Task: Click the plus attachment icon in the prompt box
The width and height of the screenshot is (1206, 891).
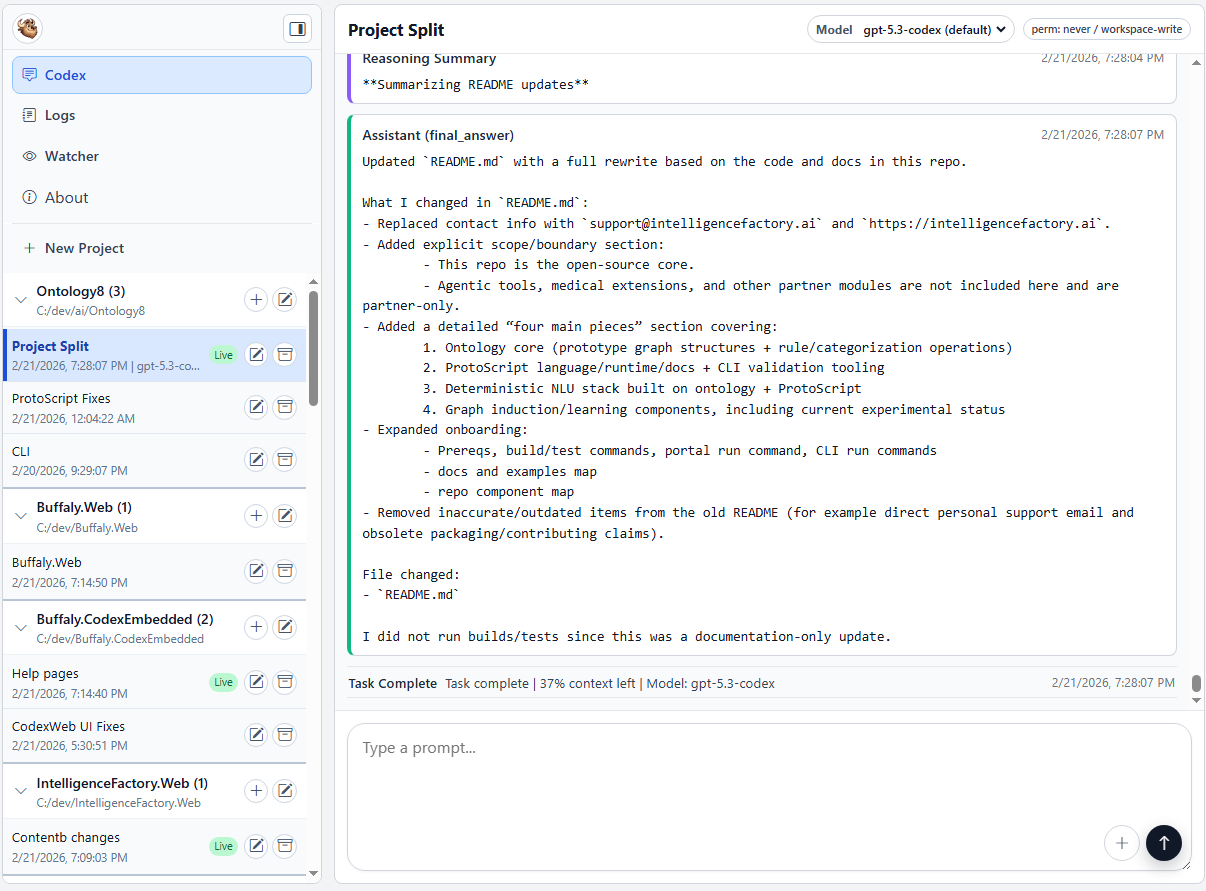Action: pos(1122,843)
